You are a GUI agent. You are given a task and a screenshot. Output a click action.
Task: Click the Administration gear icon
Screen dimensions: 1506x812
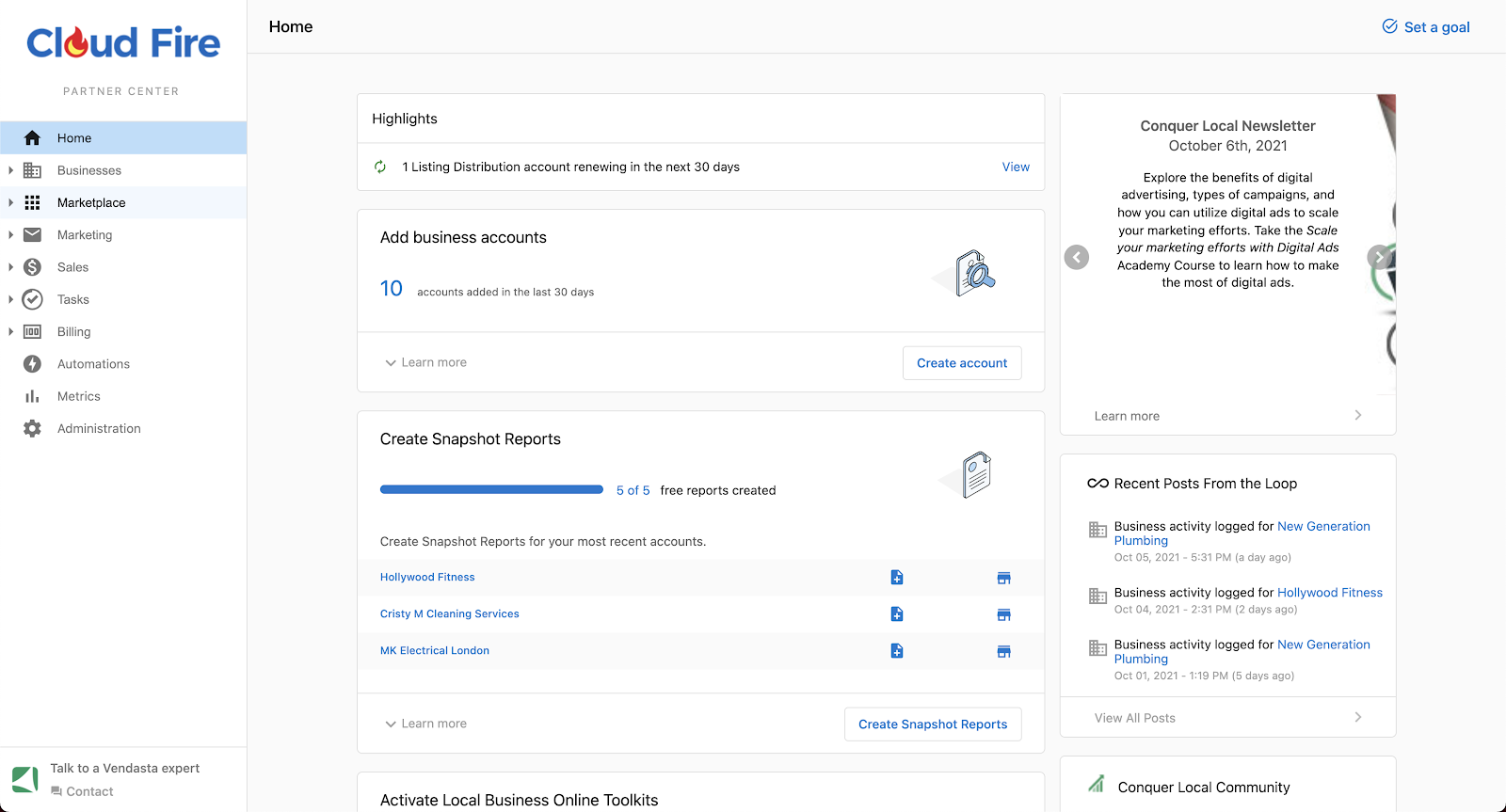coord(32,428)
